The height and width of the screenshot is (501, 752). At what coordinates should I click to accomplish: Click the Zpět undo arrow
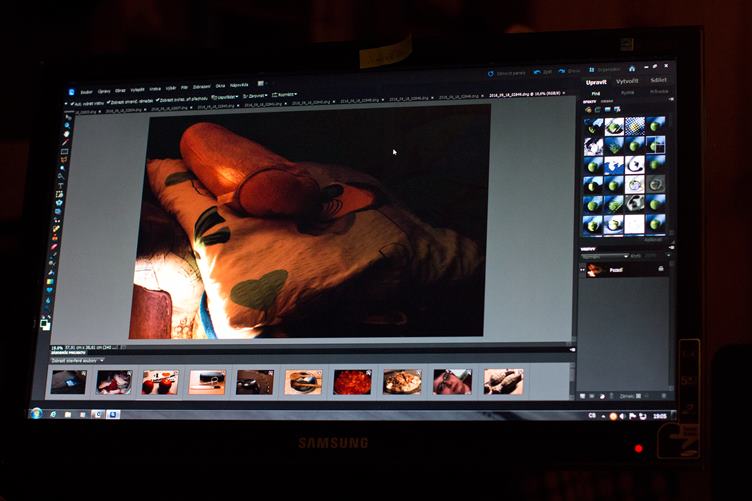coord(536,71)
